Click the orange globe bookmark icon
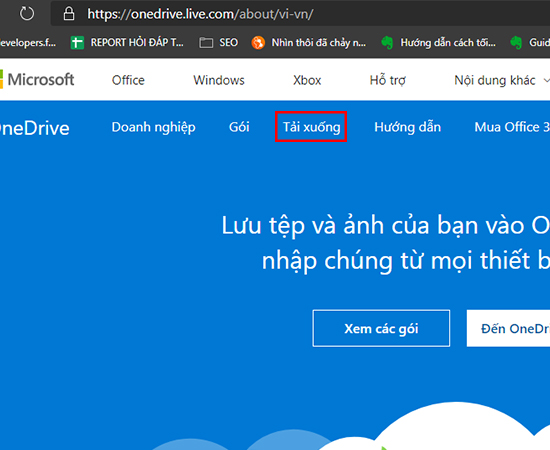Image resolution: width=550 pixels, height=450 pixels. [x=258, y=43]
